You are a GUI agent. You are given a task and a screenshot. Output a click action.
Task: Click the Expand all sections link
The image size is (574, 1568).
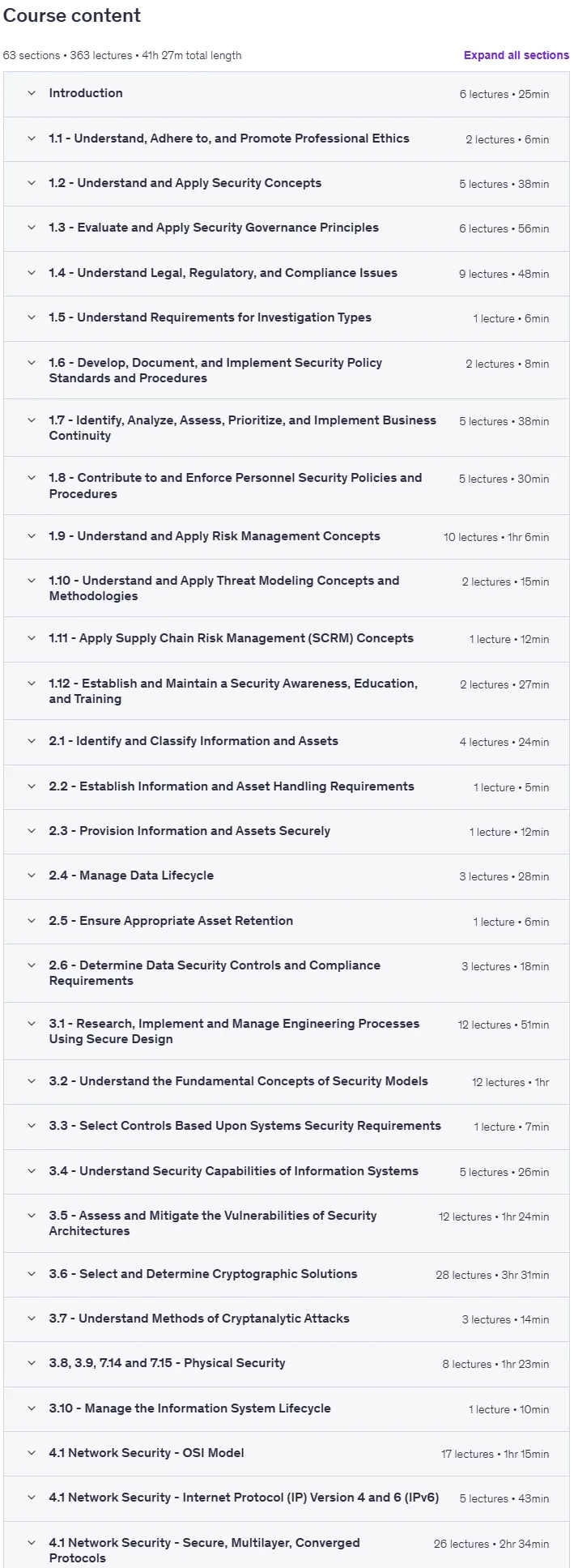tap(516, 55)
